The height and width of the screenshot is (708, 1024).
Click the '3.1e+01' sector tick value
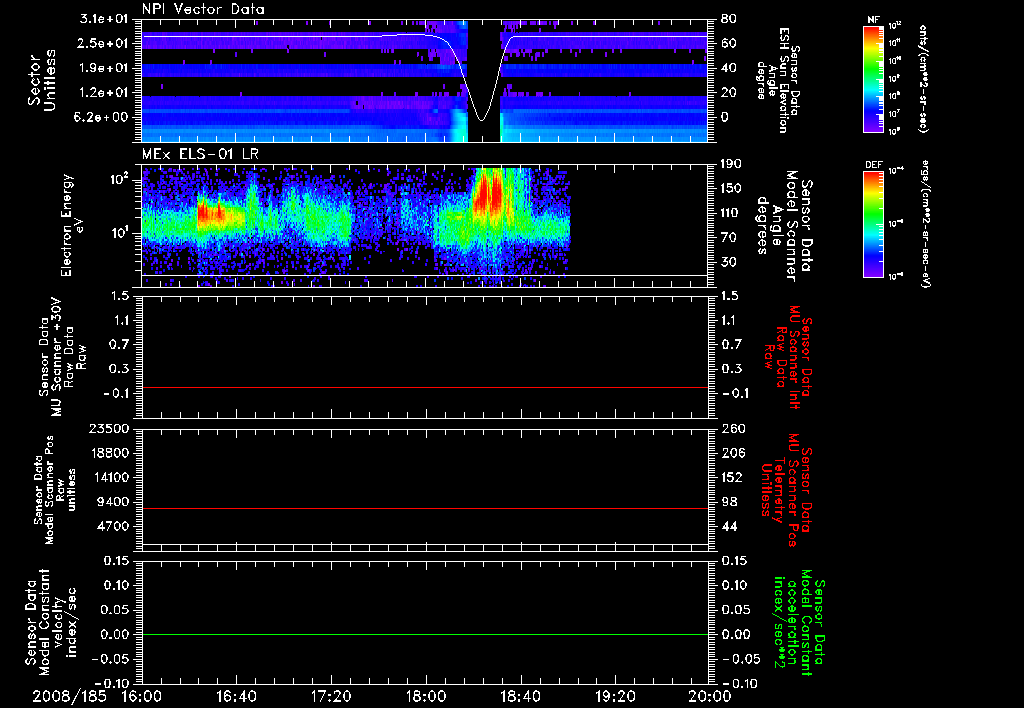[102, 19]
